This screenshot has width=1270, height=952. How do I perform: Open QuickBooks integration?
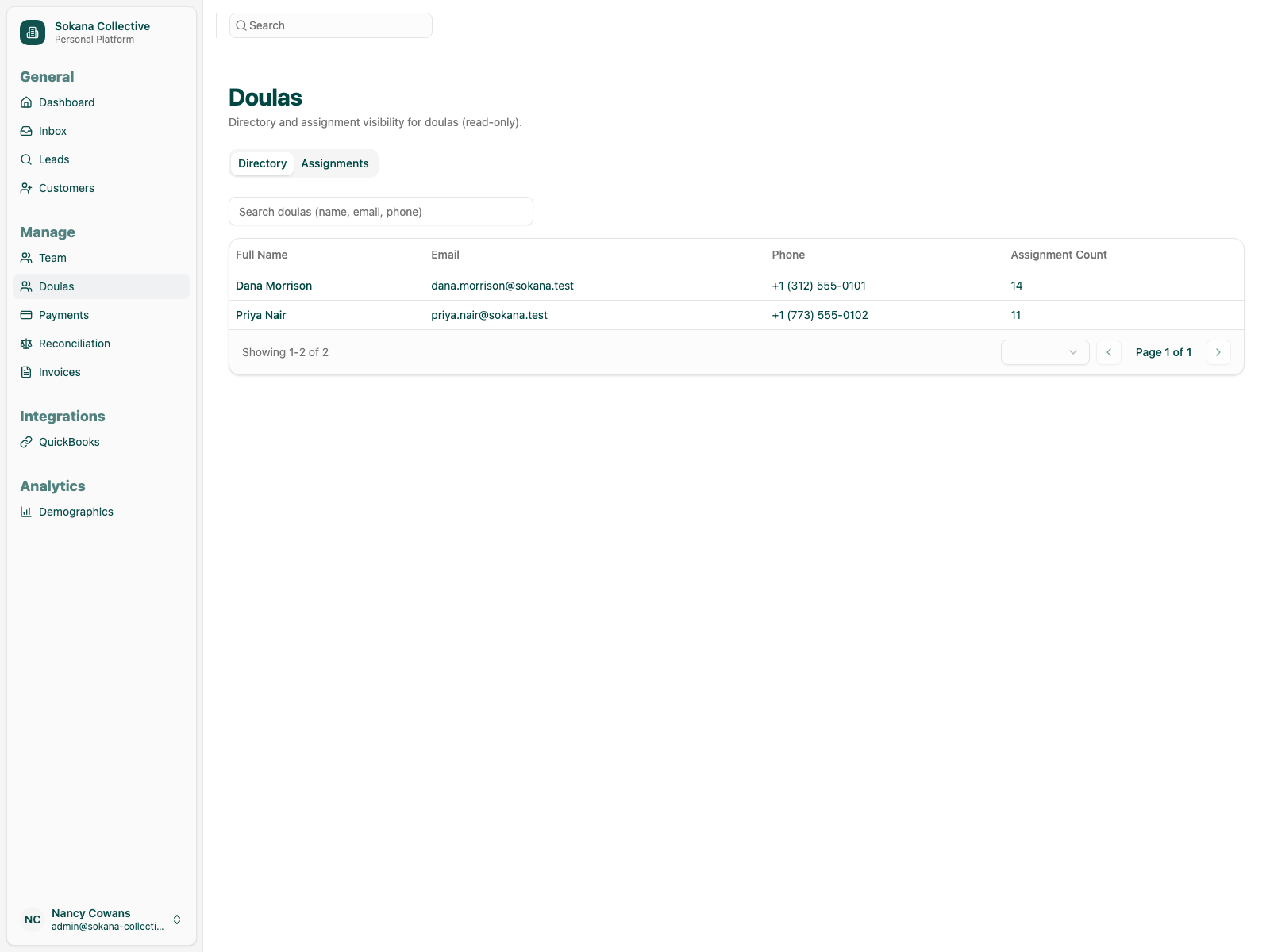tap(102, 442)
